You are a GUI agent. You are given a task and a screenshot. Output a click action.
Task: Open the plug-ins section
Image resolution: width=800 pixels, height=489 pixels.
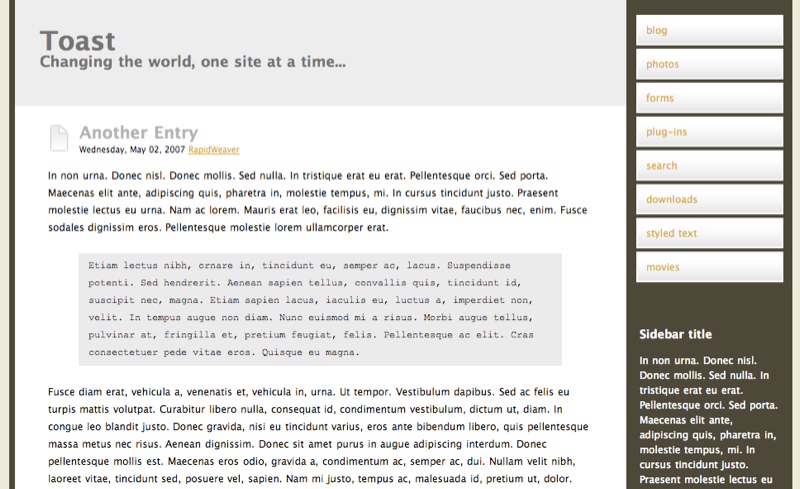(x=709, y=132)
